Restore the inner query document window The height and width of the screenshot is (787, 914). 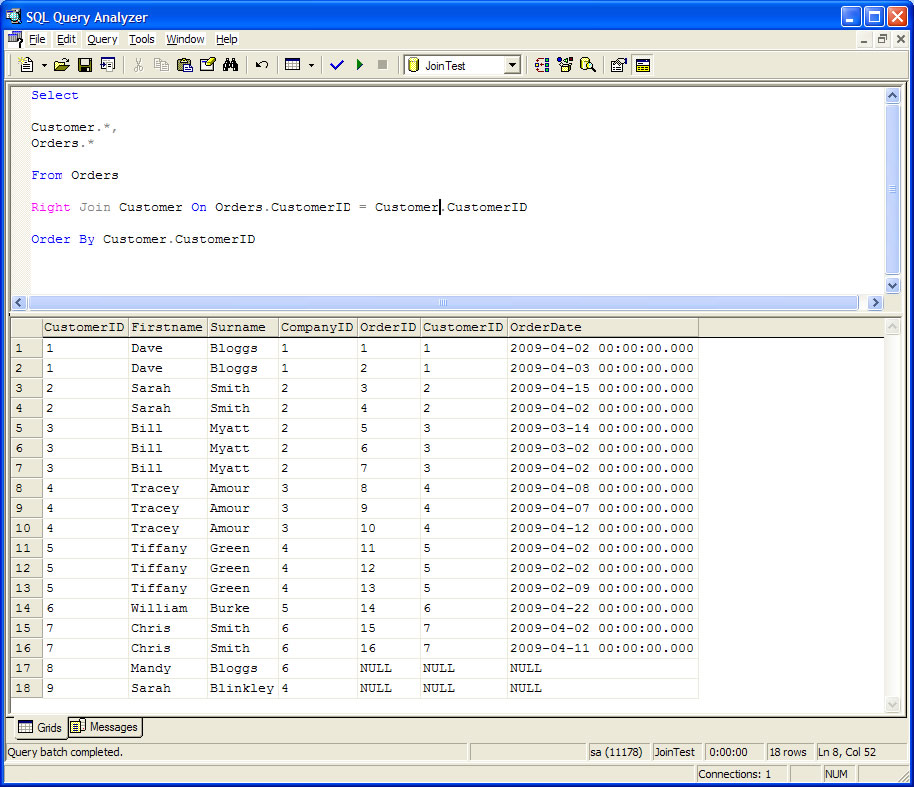[883, 39]
